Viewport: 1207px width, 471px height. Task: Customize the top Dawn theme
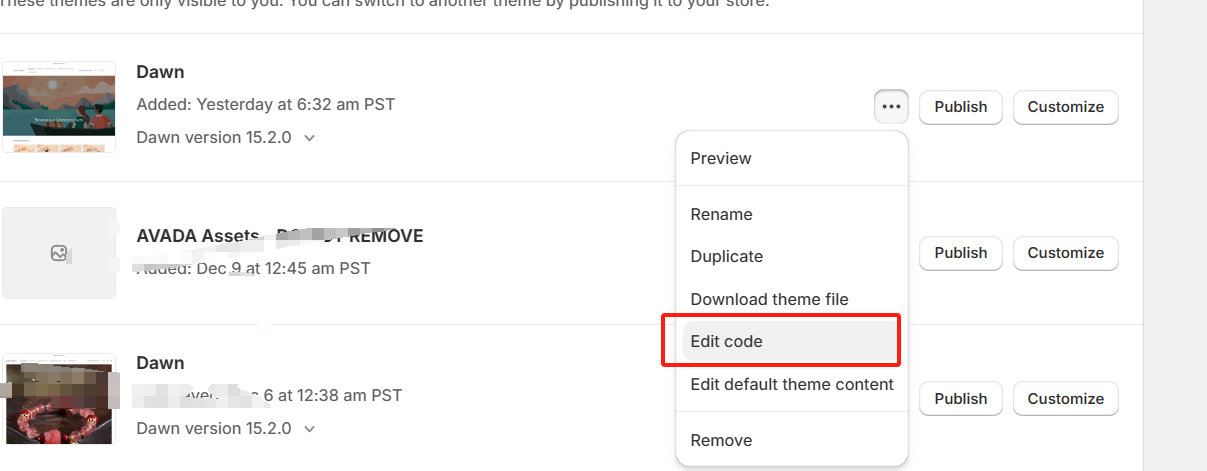pos(1065,107)
